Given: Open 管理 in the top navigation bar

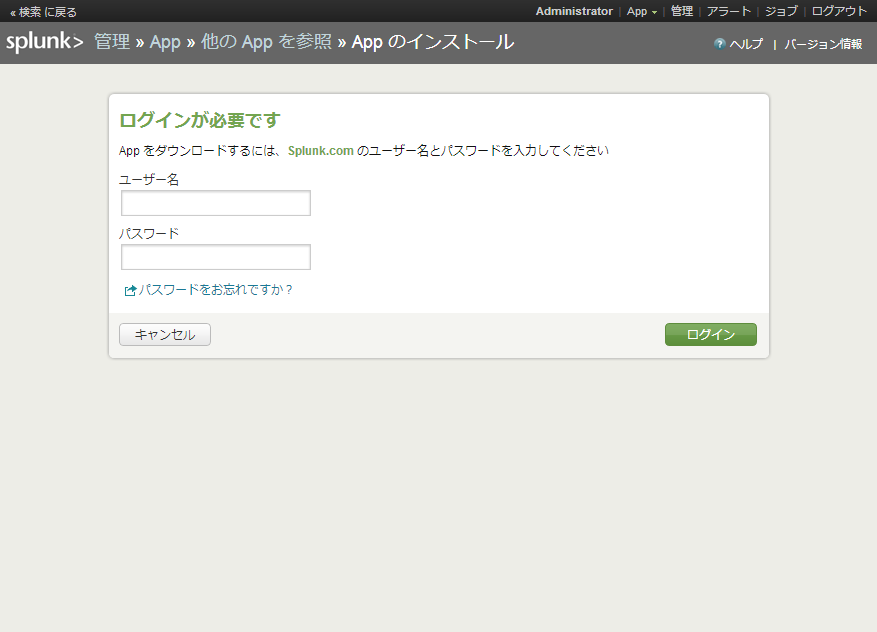Looking at the screenshot, I should [682, 11].
